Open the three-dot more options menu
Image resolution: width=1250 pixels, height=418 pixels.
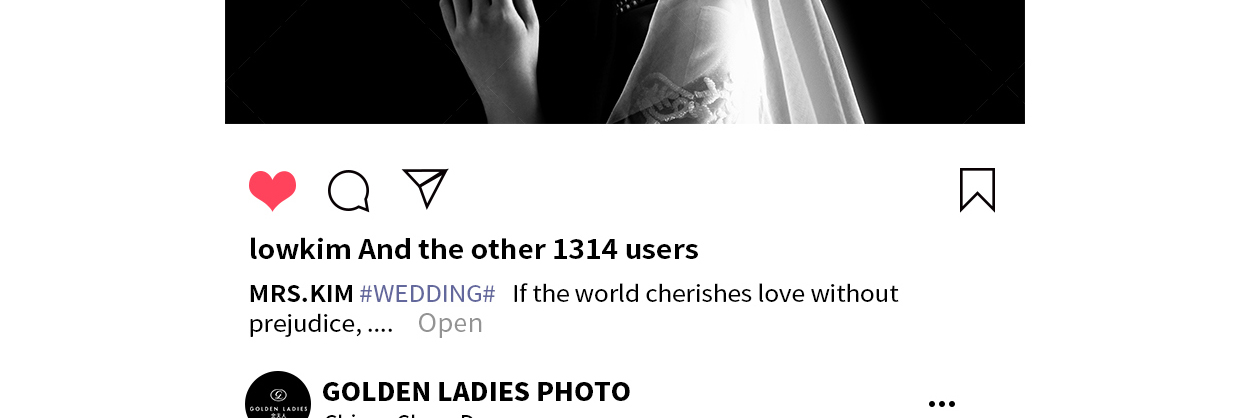(x=941, y=404)
